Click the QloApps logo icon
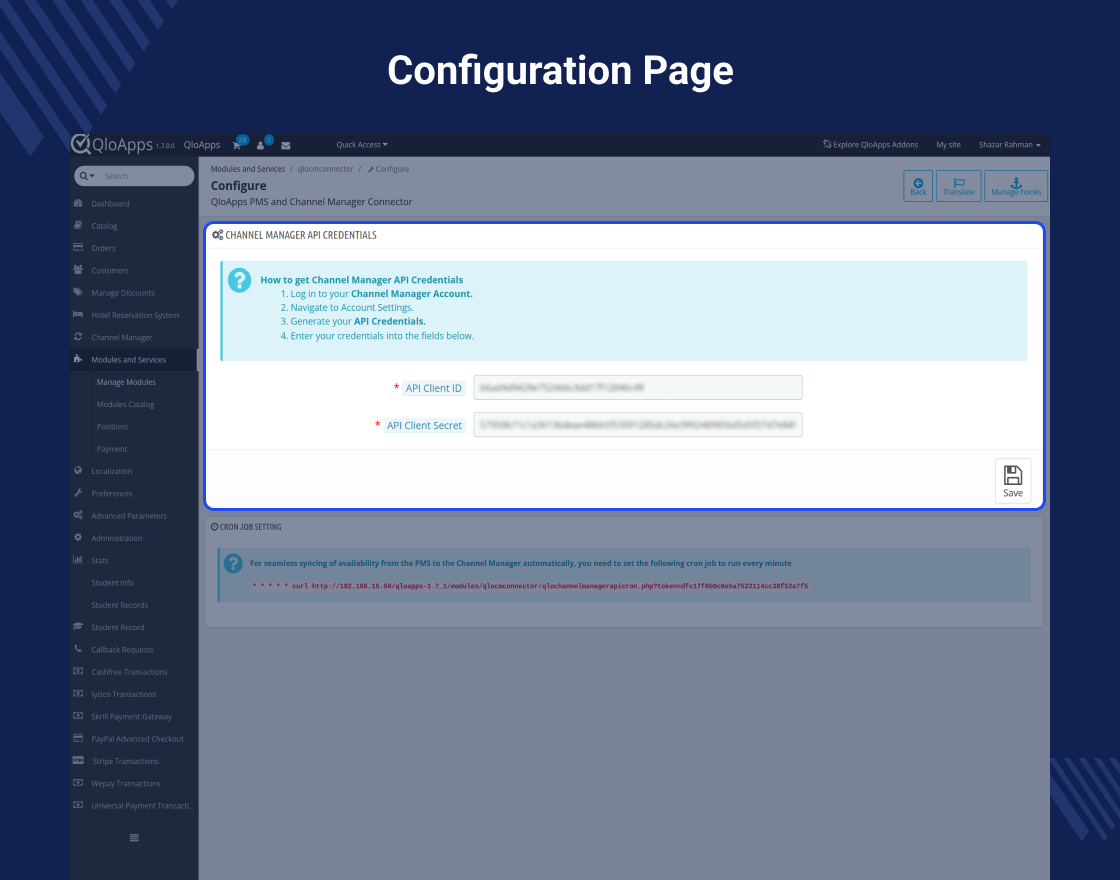 click(81, 143)
